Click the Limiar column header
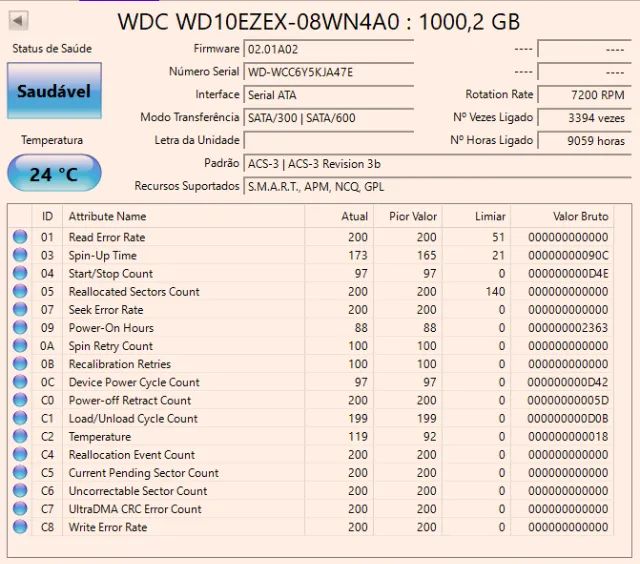This screenshot has height=564, width=640. tap(476, 216)
